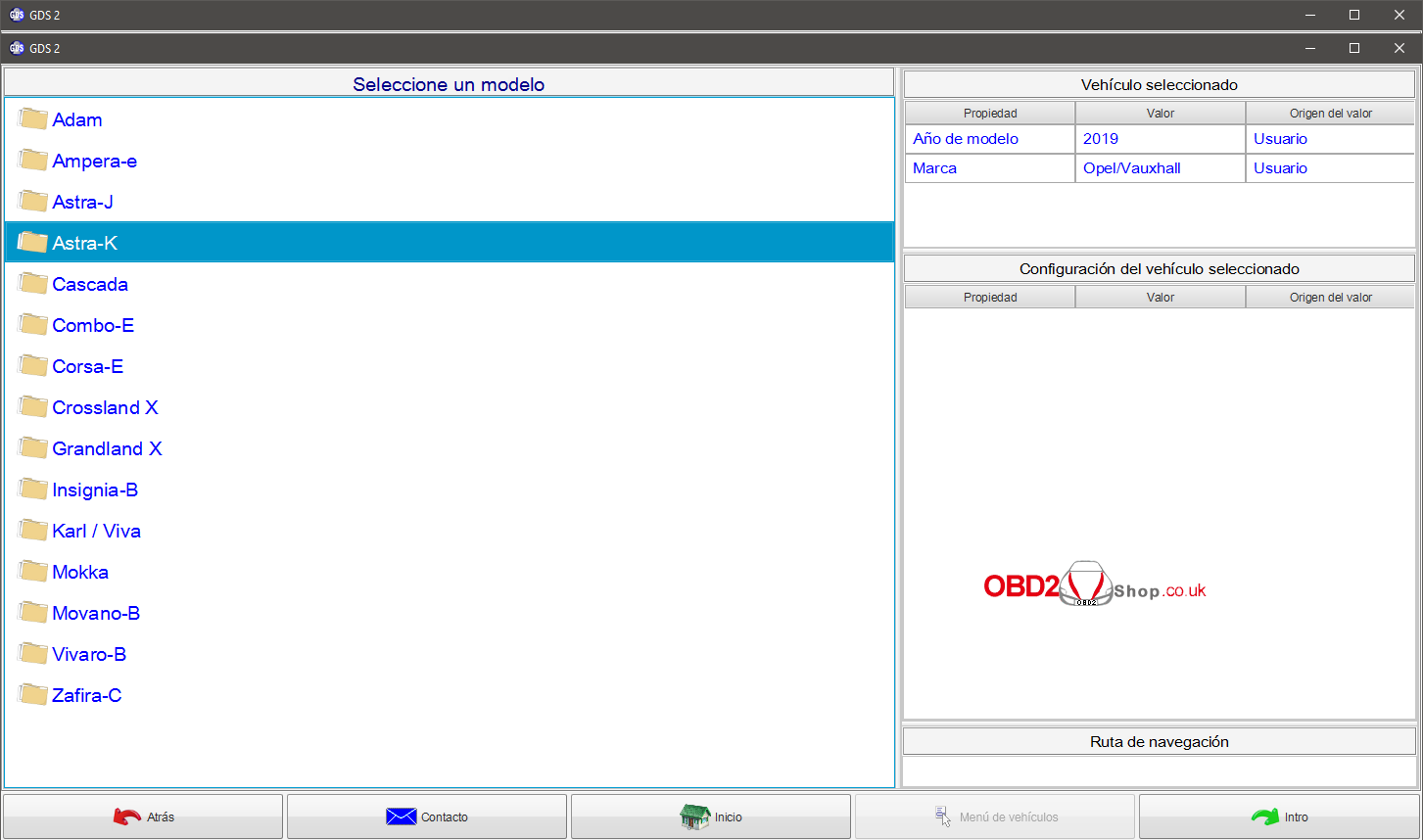Select the Crossland X model
Screen dimensions: 1423x840
[105, 407]
